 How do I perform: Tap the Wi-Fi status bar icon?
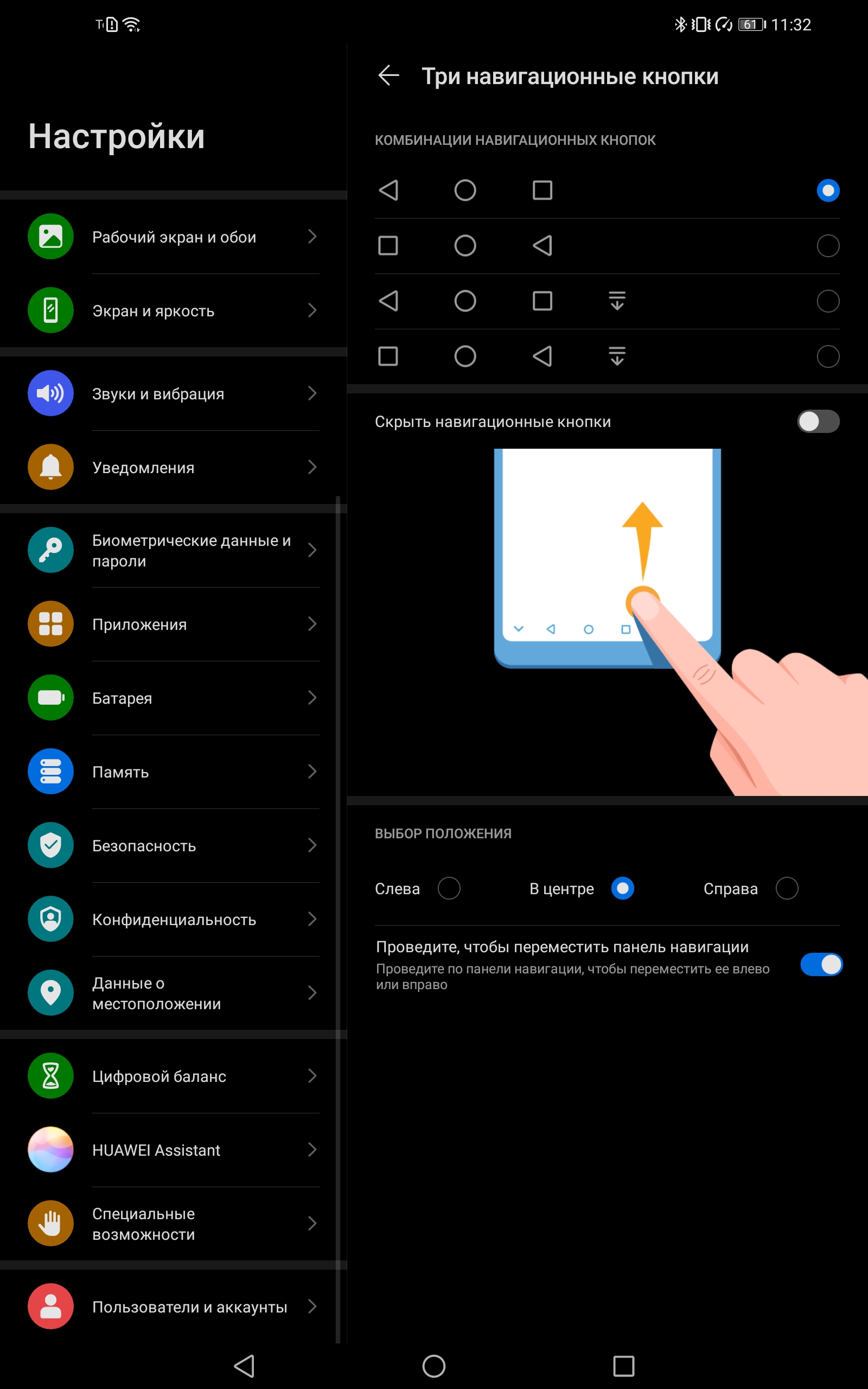(x=132, y=24)
